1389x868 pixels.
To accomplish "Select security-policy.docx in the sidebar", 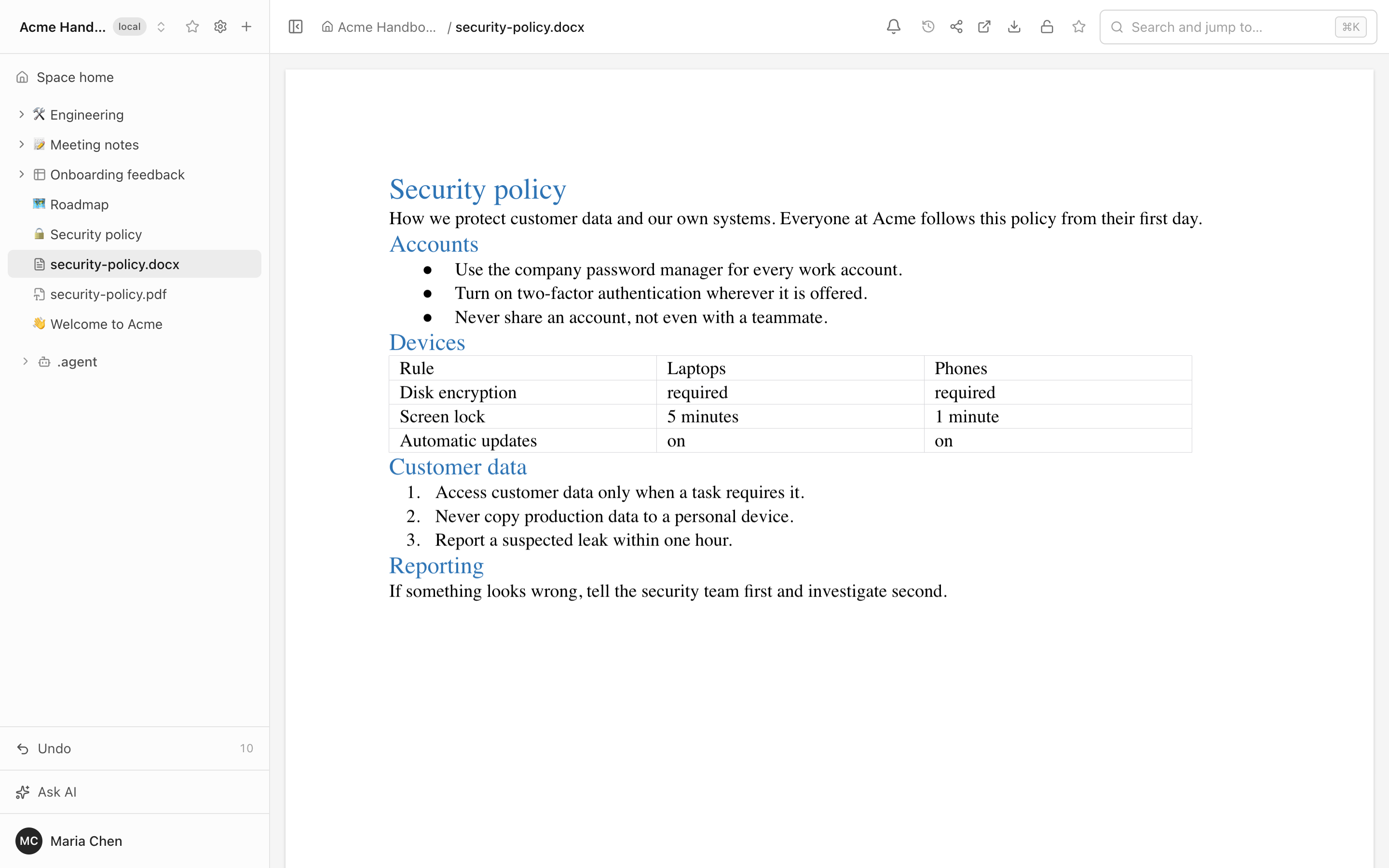I will click(134, 264).
